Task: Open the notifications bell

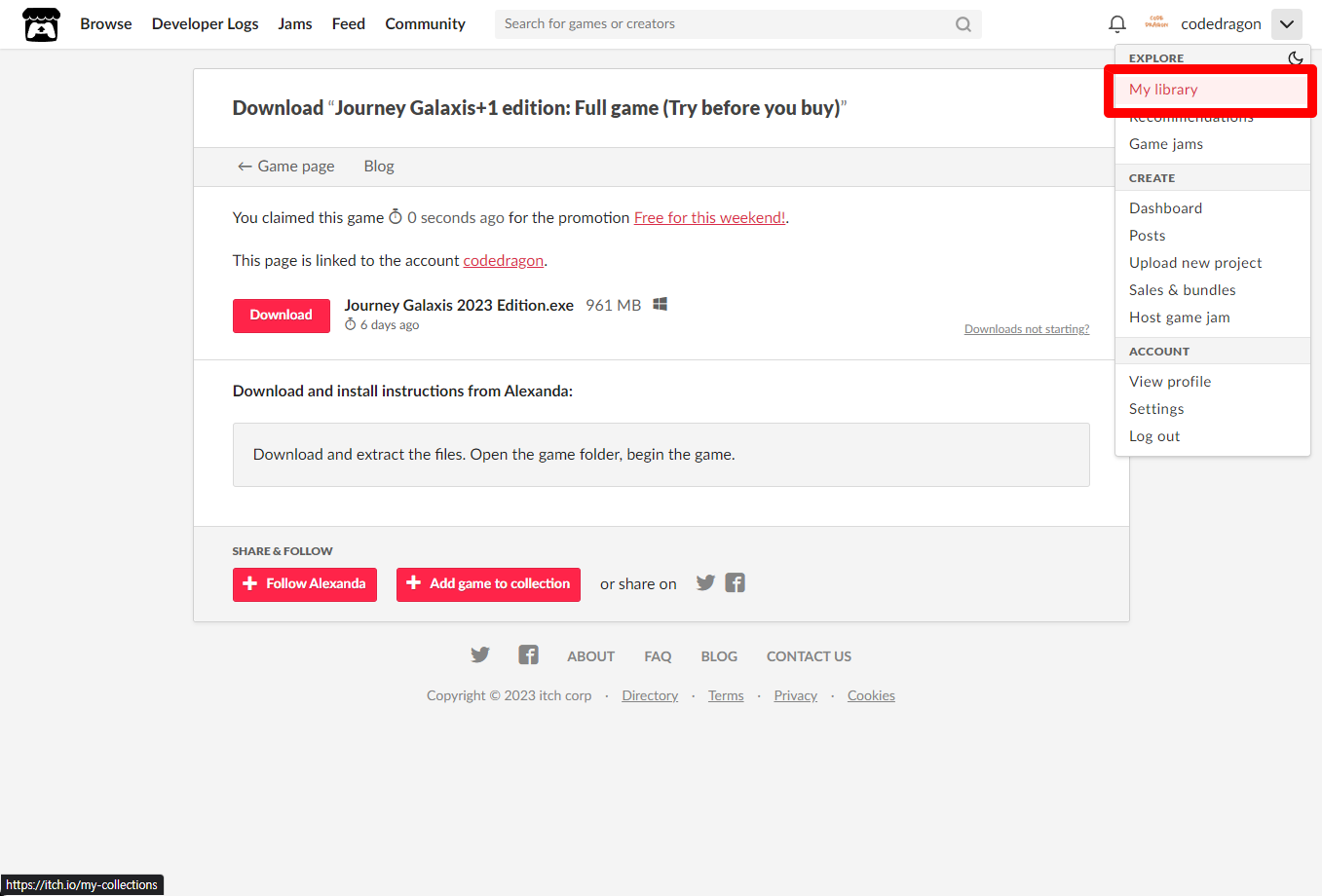Action: pyautogui.click(x=1117, y=24)
